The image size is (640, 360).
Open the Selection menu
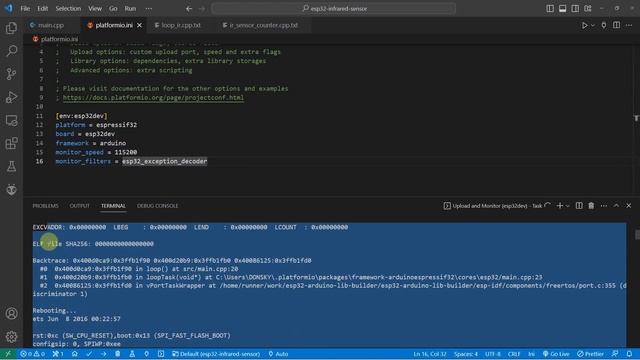(68, 9)
